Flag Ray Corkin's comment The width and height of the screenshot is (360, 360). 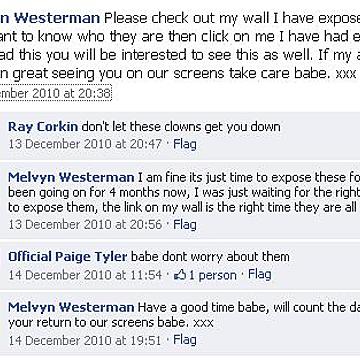[185, 144]
